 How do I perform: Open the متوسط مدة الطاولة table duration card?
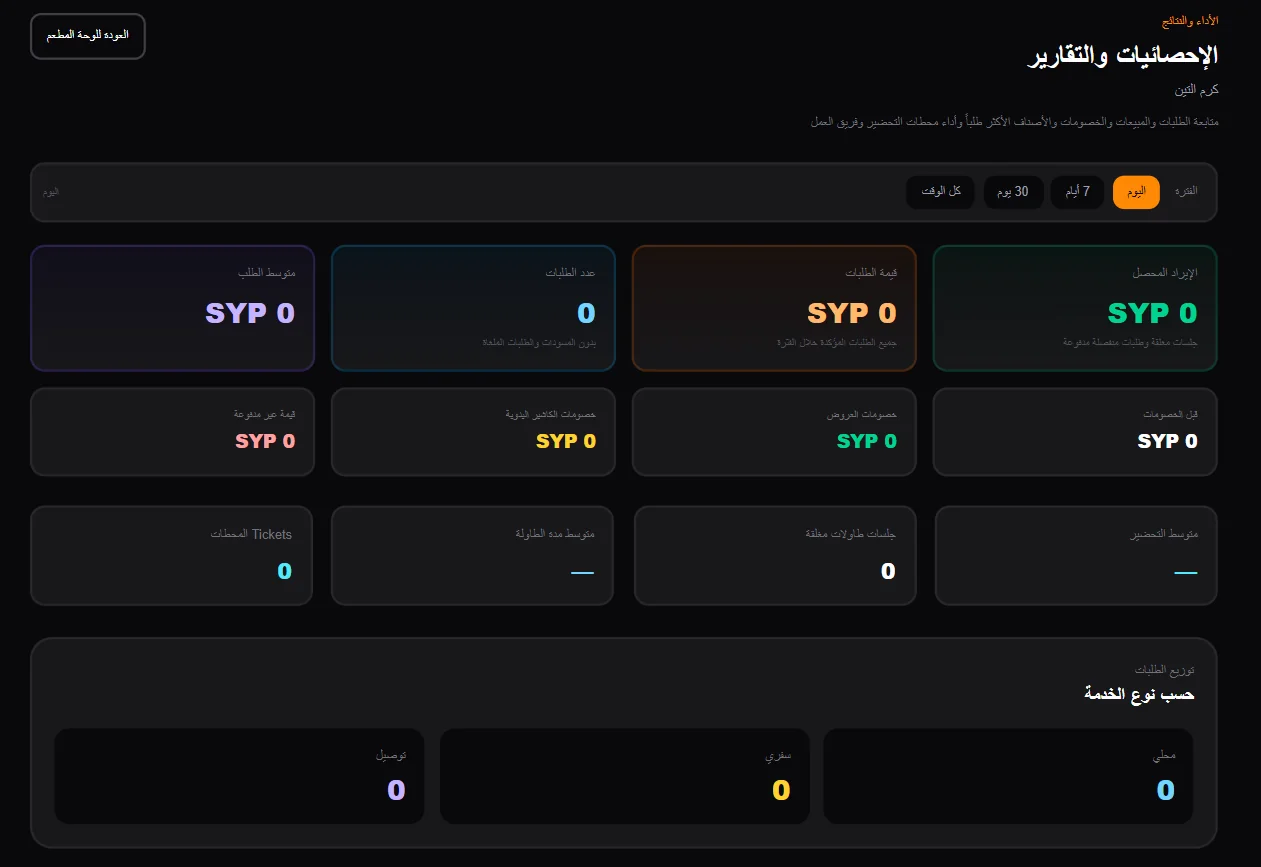coord(472,556)
